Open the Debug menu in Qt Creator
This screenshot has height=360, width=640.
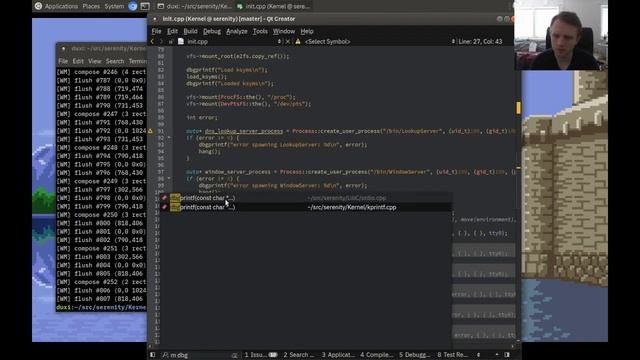[x=212, y=31]
